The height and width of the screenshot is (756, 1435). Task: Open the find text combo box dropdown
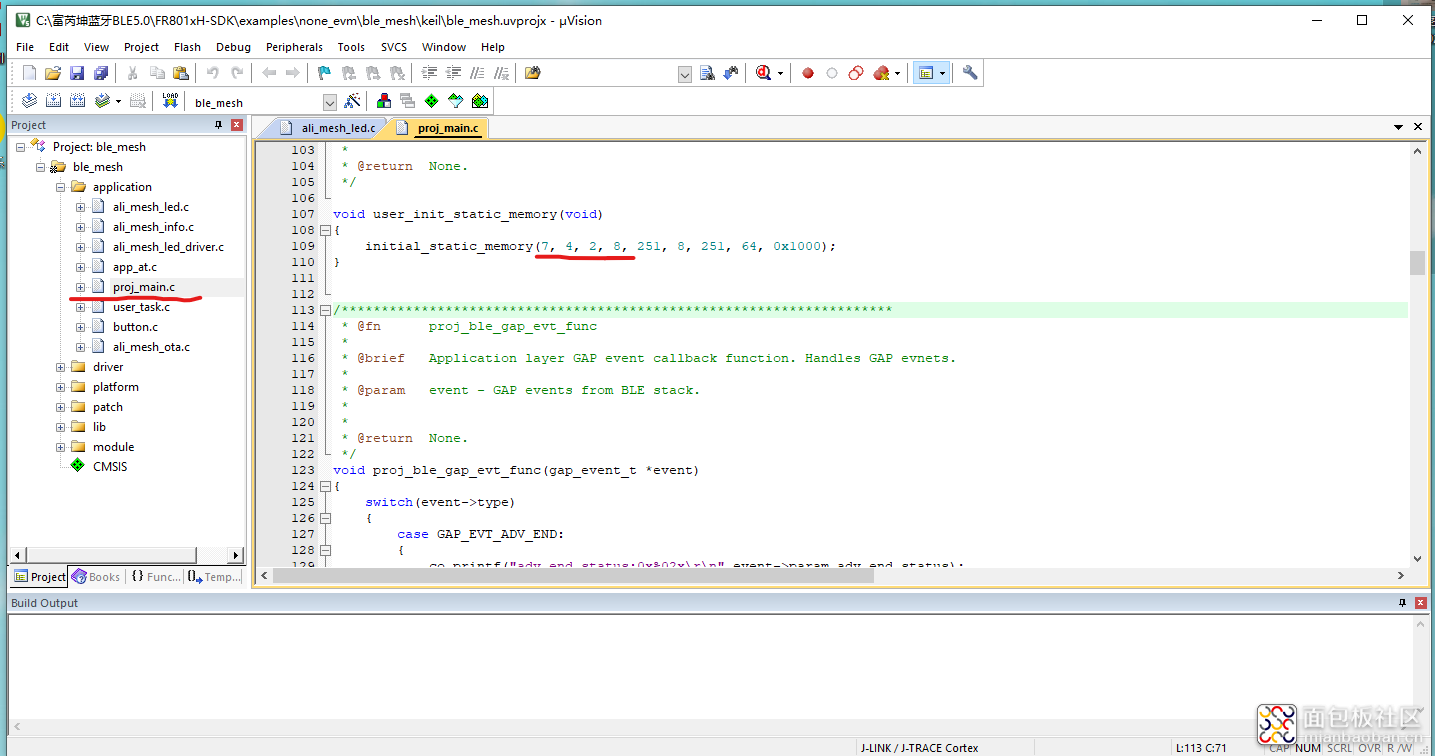pos(685,74)
